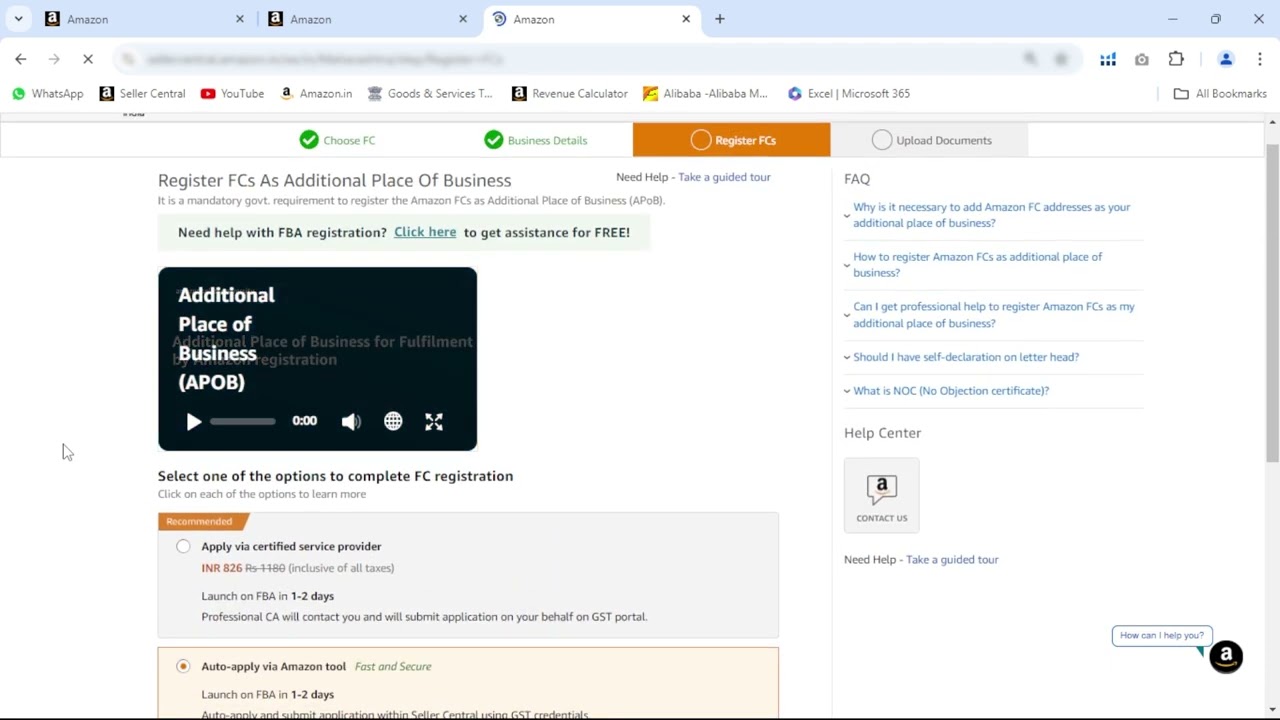Open the Goods & Services Tax bookmark
Image resolution: width=1280 pixels, height=720 pixels.
(x=430, y=93)
